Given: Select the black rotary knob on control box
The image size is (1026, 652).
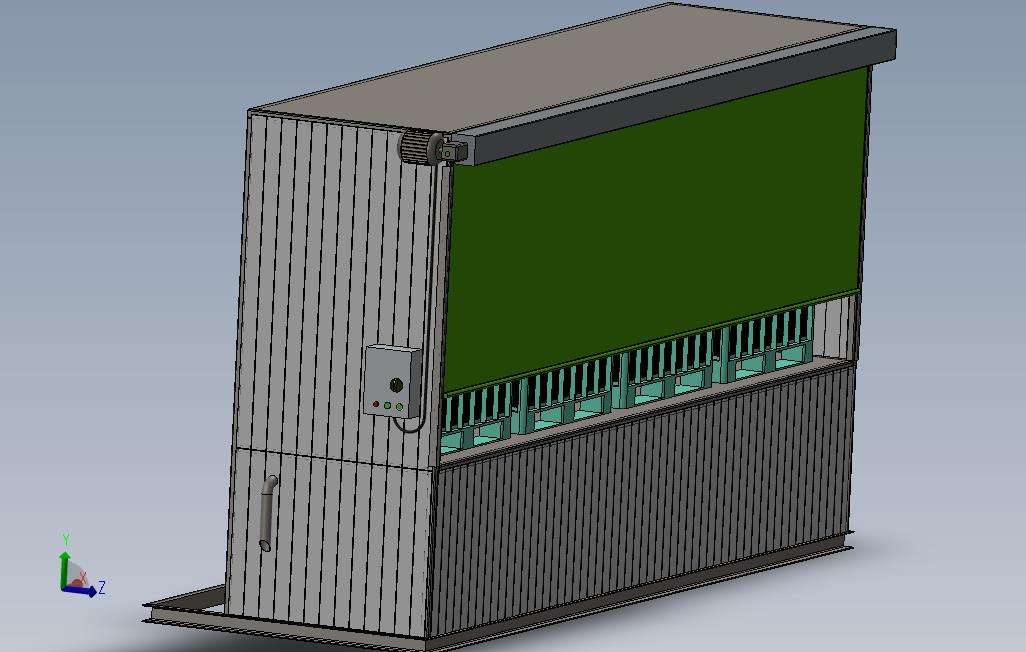Looking at the screenshot, I should point(396,384).
